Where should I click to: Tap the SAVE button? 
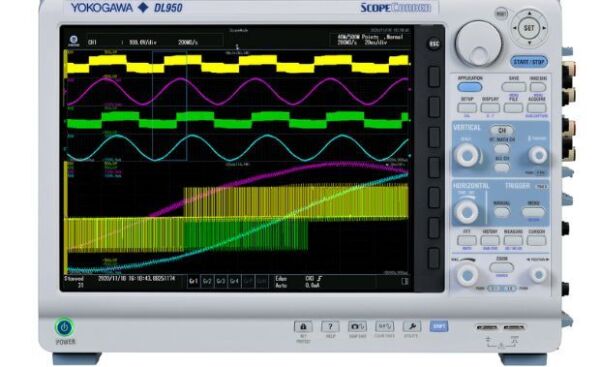tap(514, 87)
